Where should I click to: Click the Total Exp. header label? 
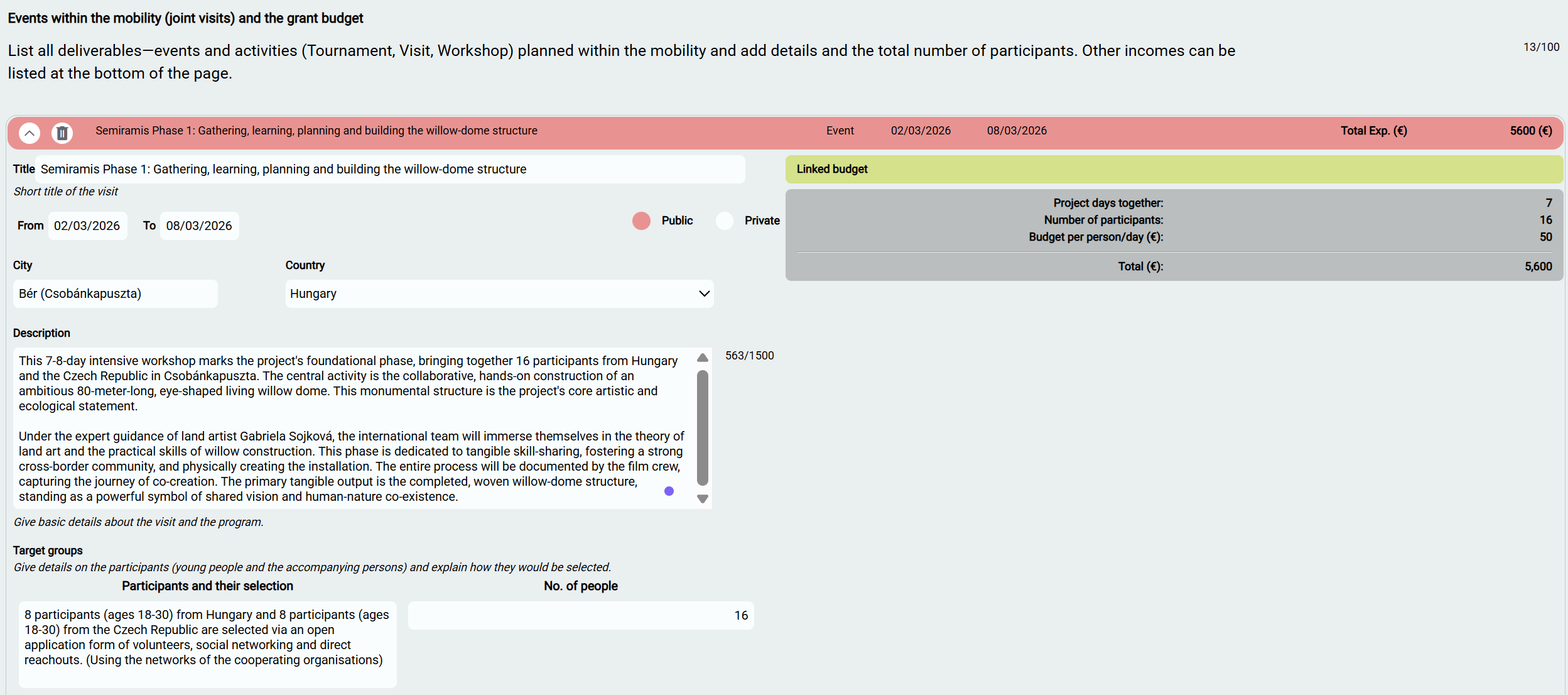pyautogui.click(x=1373, y=131)
